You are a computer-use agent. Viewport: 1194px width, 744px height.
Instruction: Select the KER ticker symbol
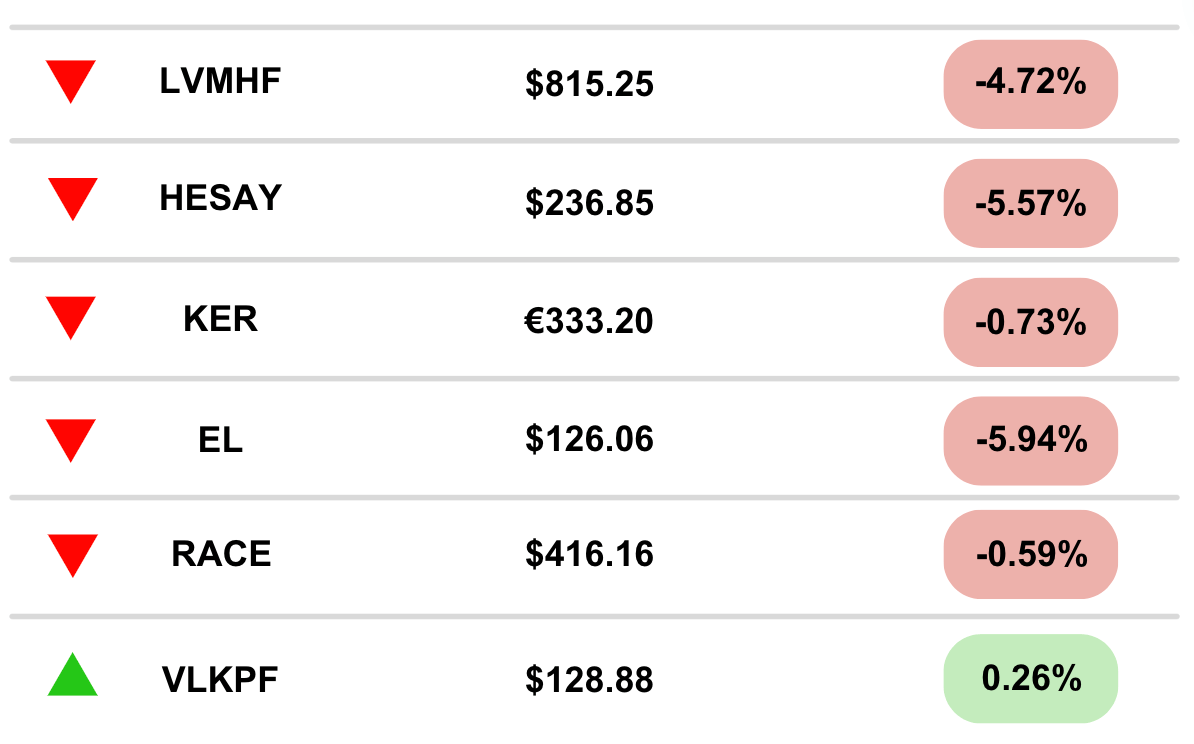[220, 319]
